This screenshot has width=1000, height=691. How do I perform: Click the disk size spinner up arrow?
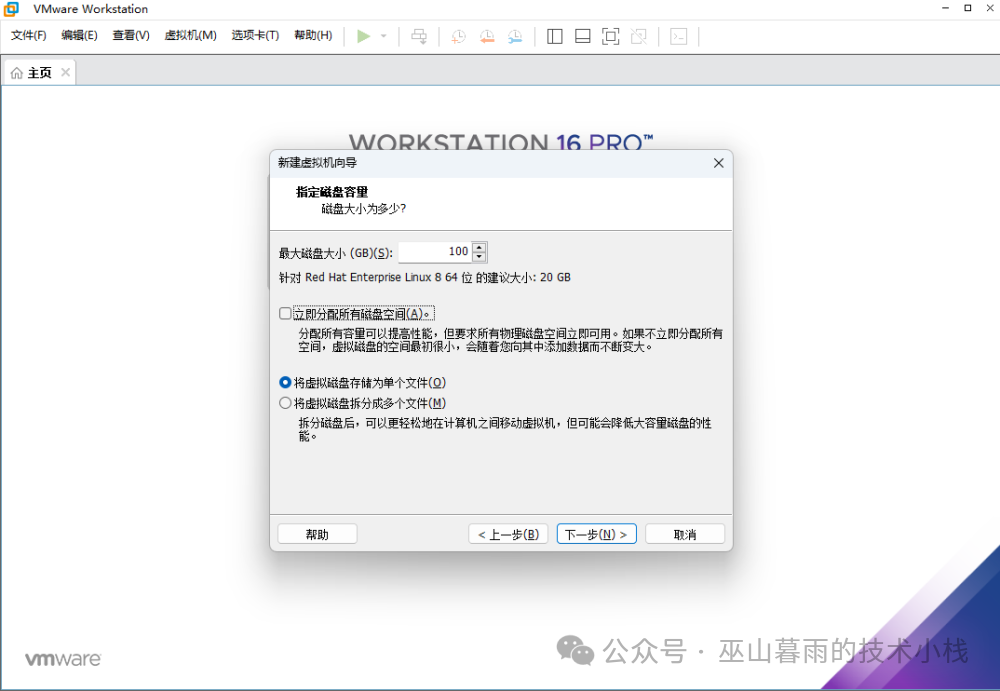[478, 247]
